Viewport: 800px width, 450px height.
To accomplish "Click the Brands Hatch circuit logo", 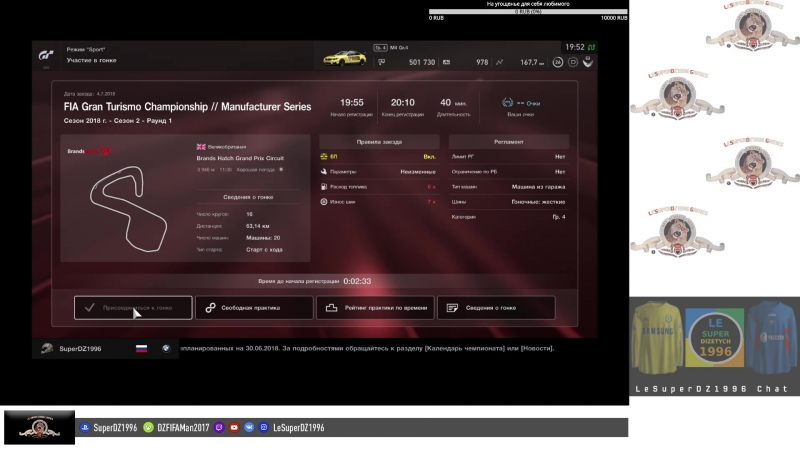I will [90, 151].
